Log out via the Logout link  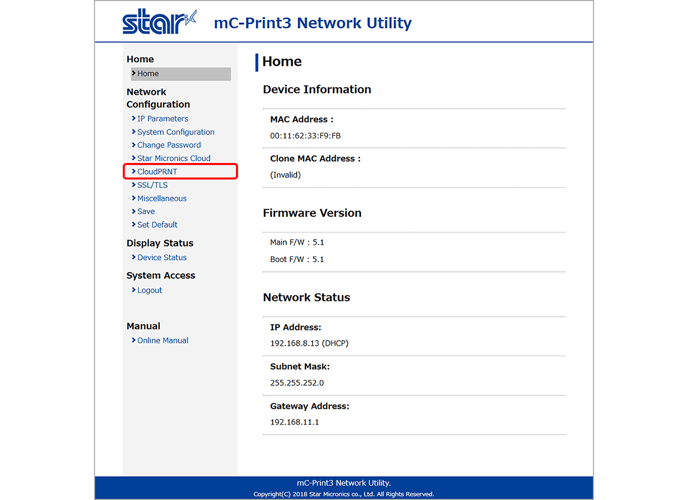149,290
